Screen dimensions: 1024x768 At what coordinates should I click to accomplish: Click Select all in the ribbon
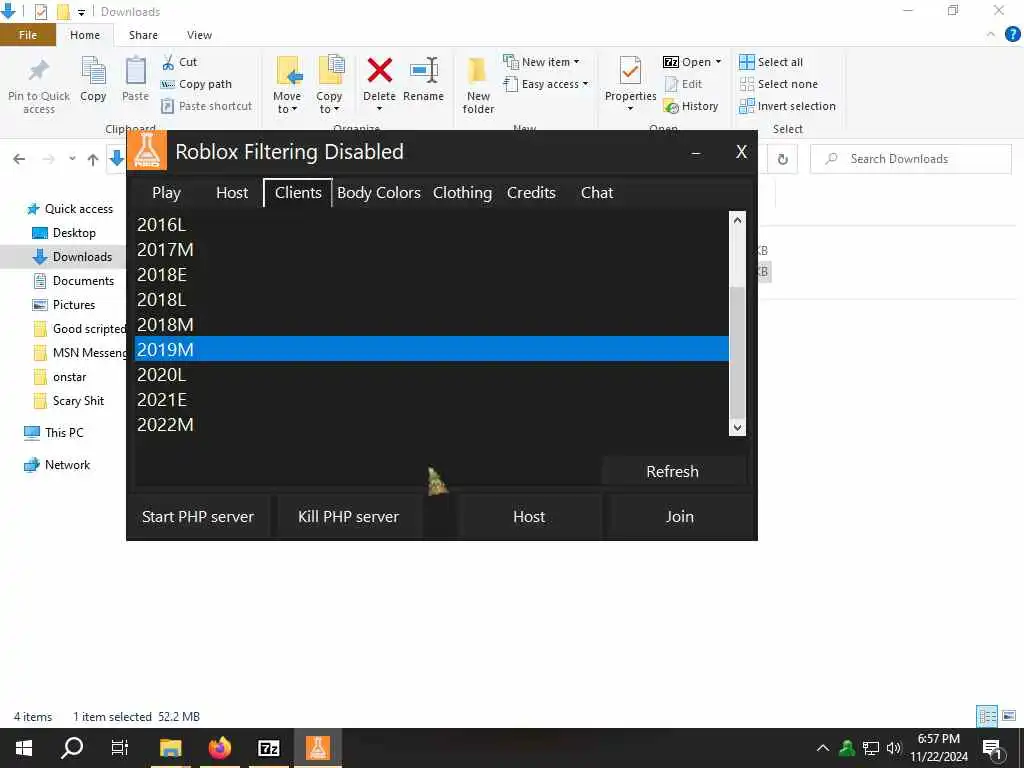coord(771,62)
